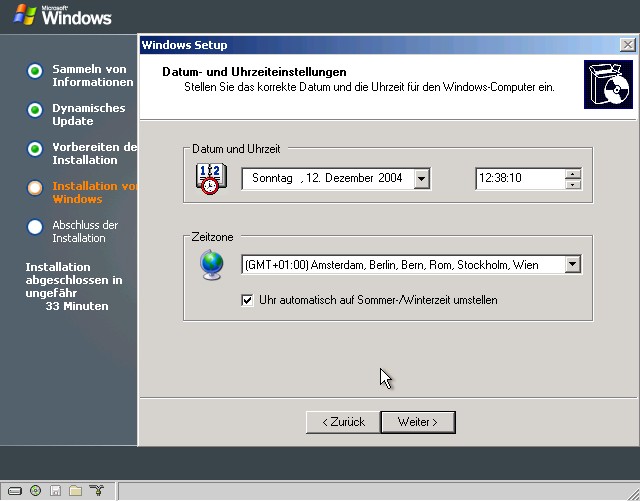The image size is (640, 501).
Task: Click the 33 Minuten remaining time text
Action: pyautogui.click(x=77, y=306)
